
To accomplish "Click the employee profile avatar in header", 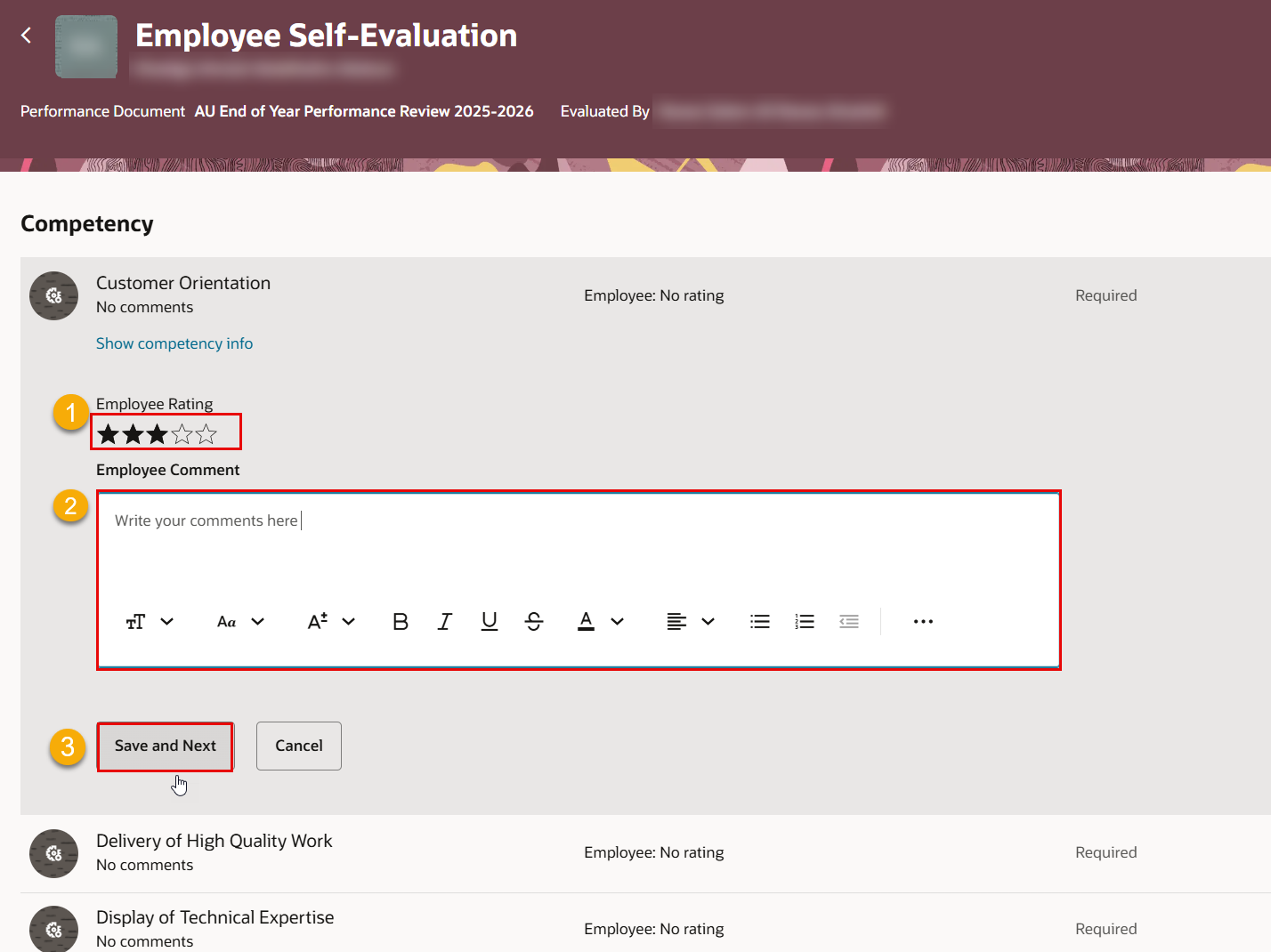I will click(x=86, y=47).
